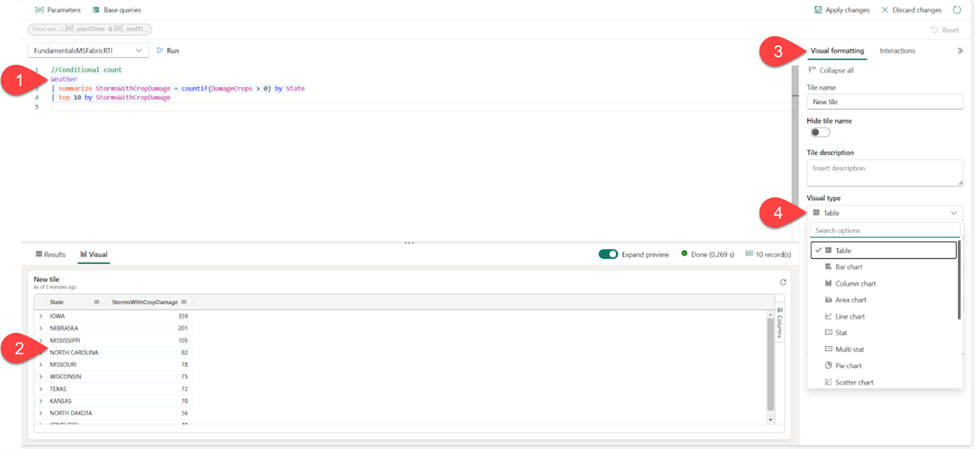Select Scatter chart option

pos(883,382)
